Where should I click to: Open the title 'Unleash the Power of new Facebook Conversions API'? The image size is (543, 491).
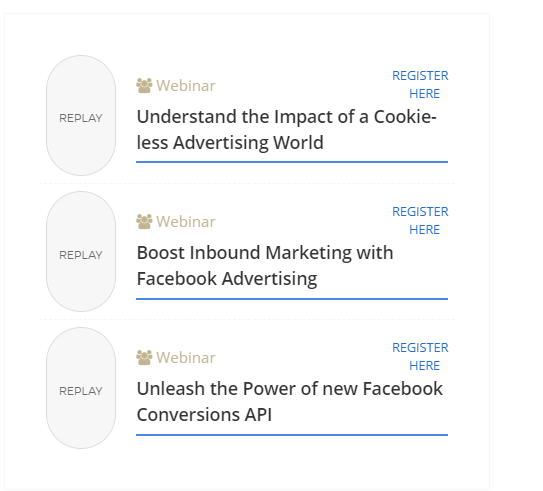click(290, 402)
